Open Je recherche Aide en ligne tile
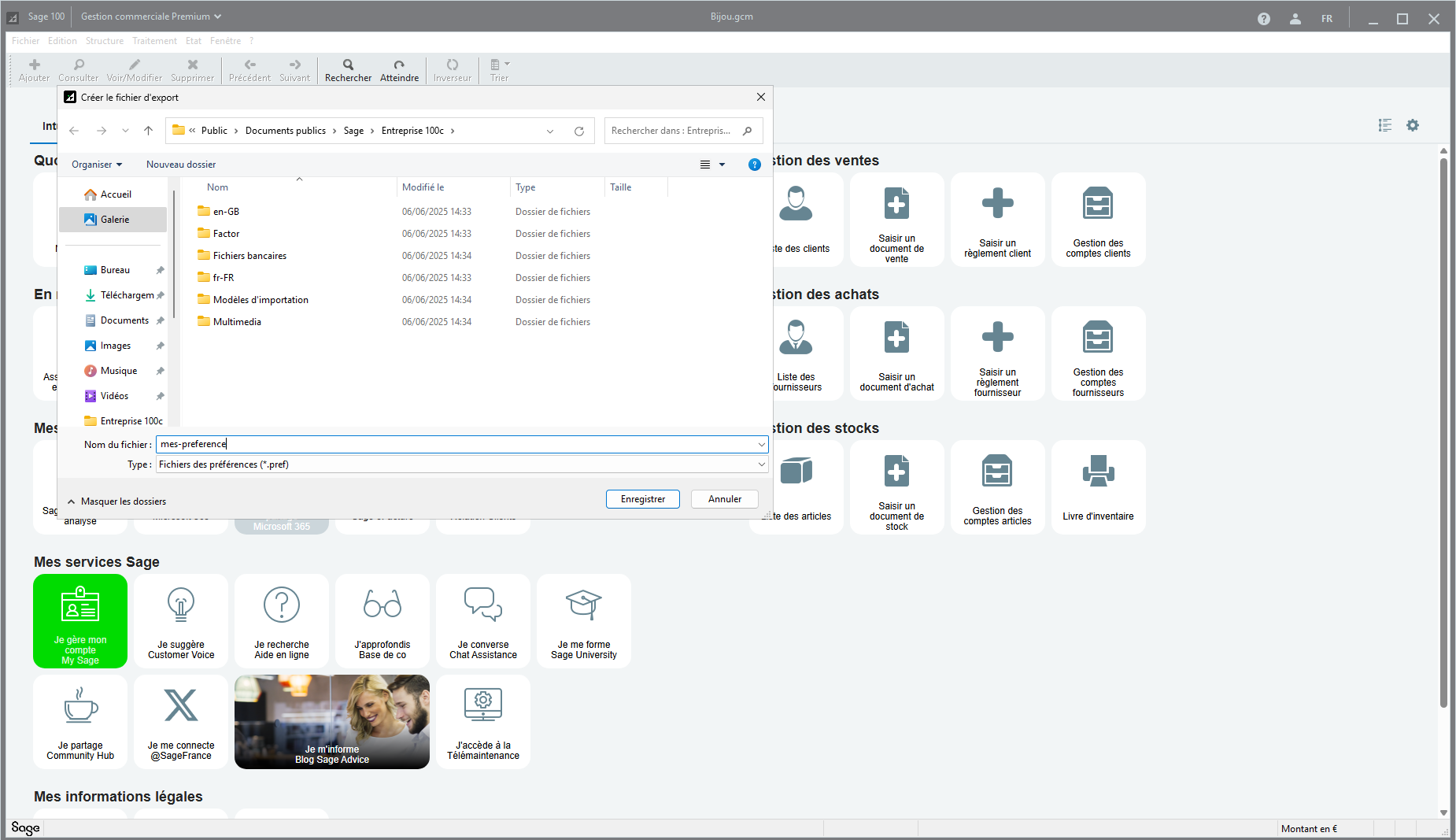This screenshot has width=1456, height=840. point(282,621)
